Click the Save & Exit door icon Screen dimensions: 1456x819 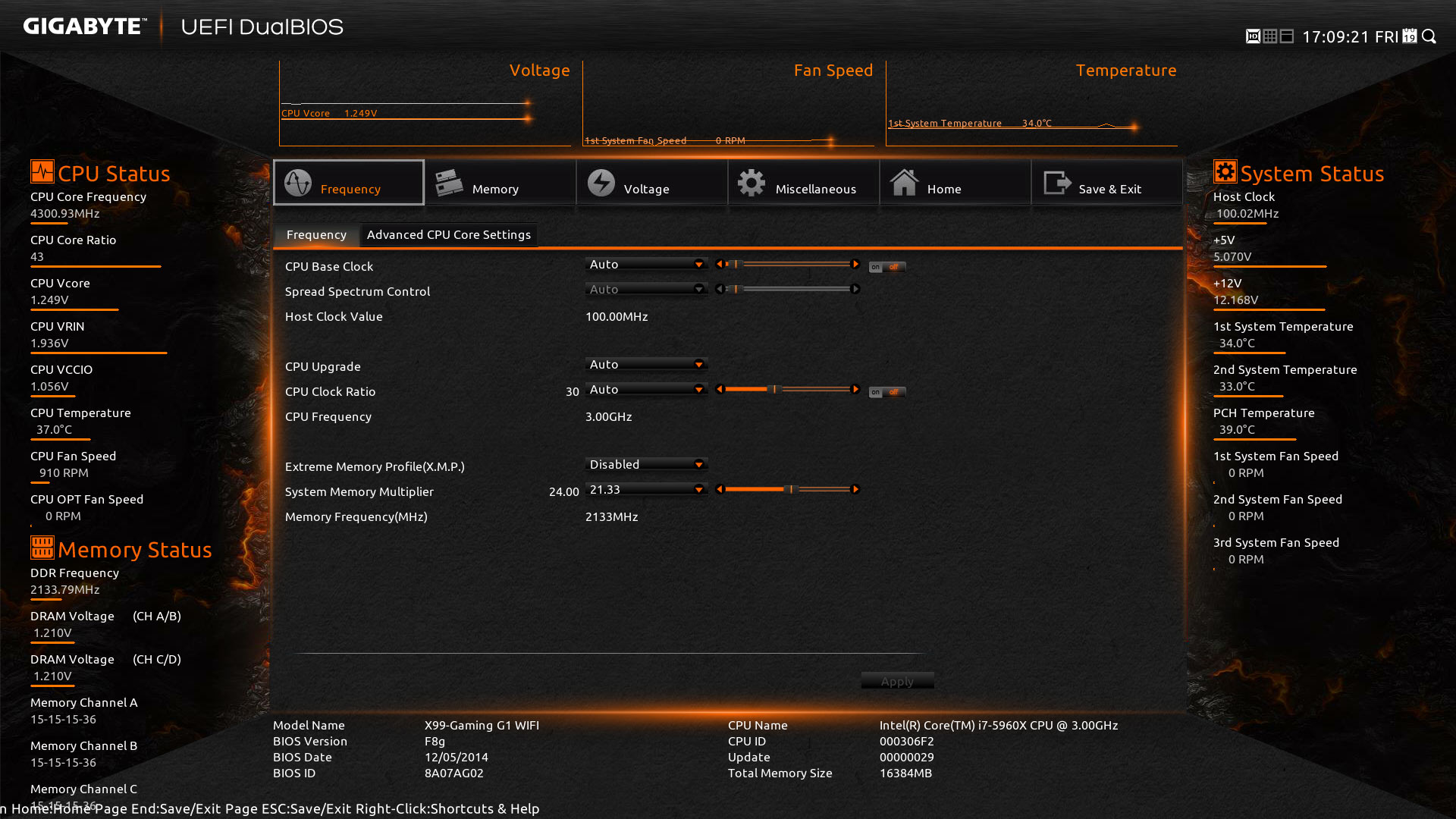(x=1057, y=183)
